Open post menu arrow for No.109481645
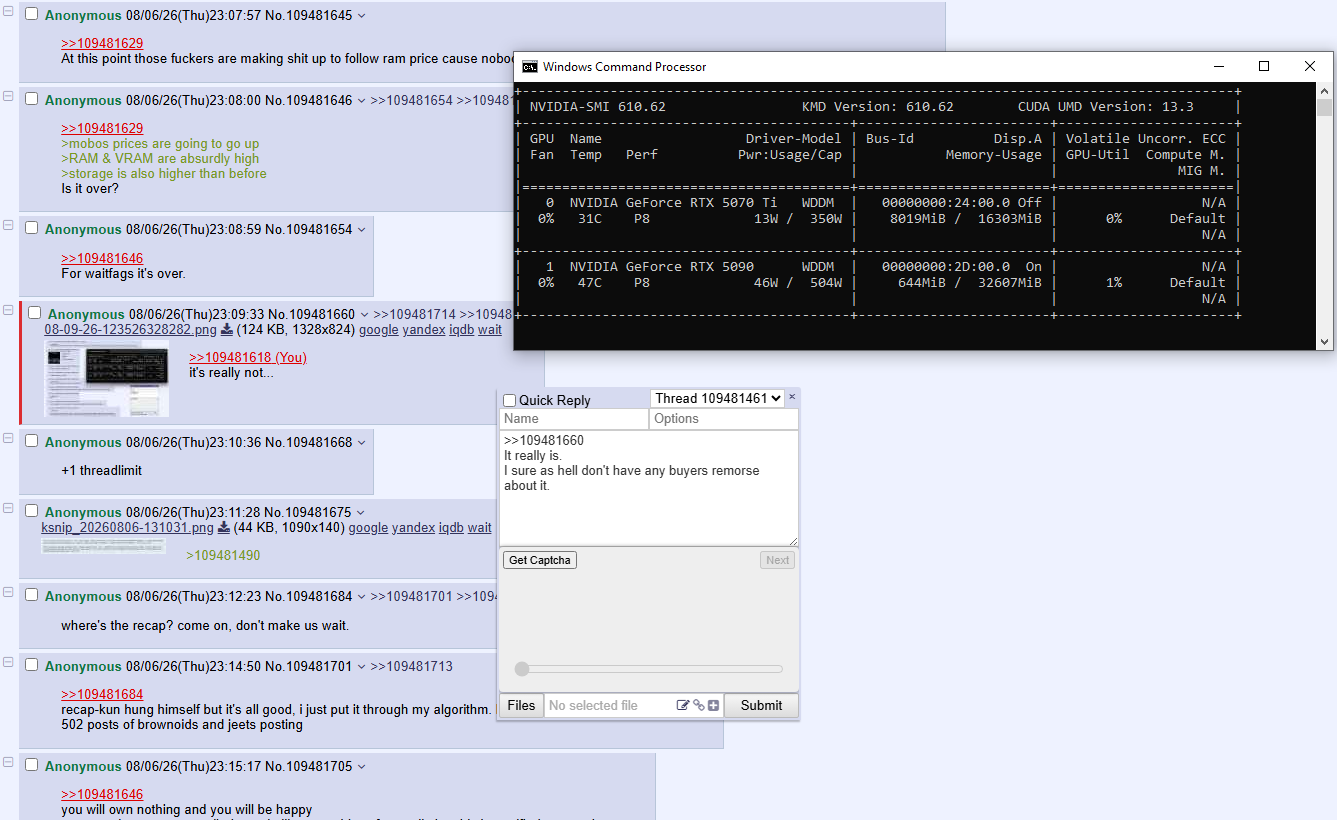The image size is (1337, 820). pyautogui.click(x=362, y=16)
